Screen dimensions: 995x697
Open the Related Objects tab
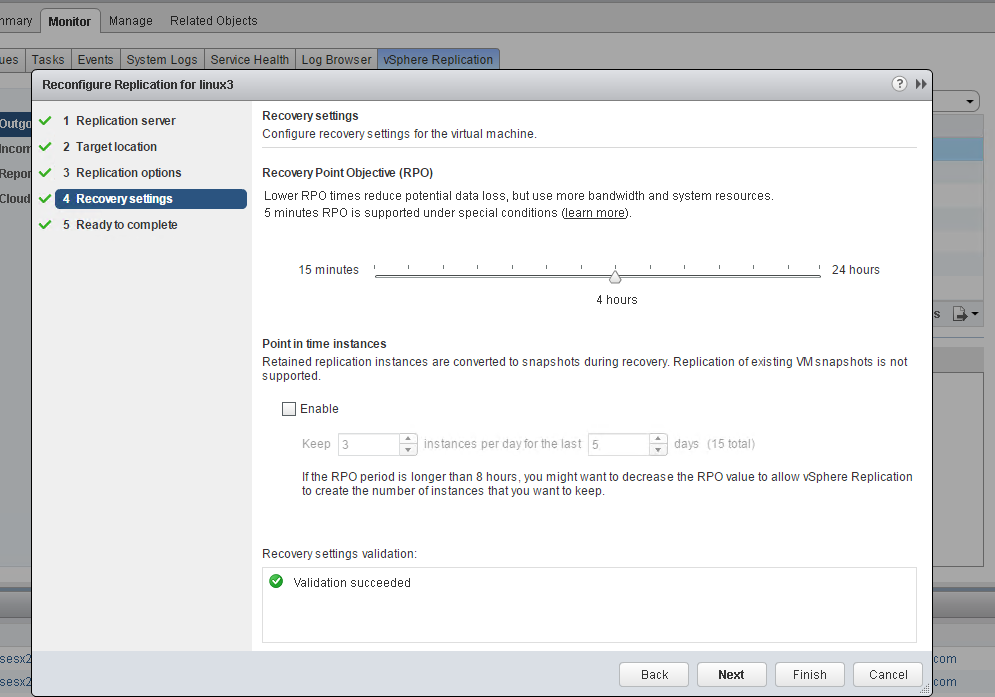(214, 21)
